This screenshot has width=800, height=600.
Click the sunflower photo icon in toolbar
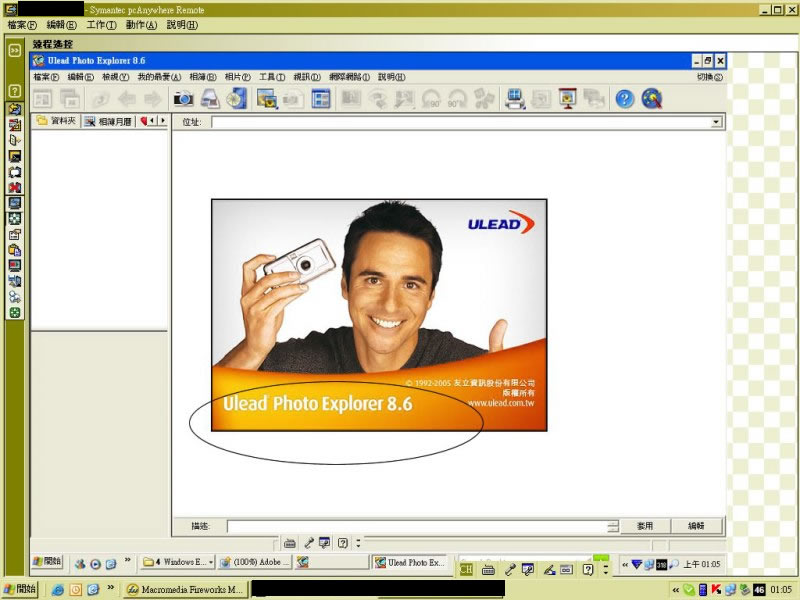pos(267,98)
